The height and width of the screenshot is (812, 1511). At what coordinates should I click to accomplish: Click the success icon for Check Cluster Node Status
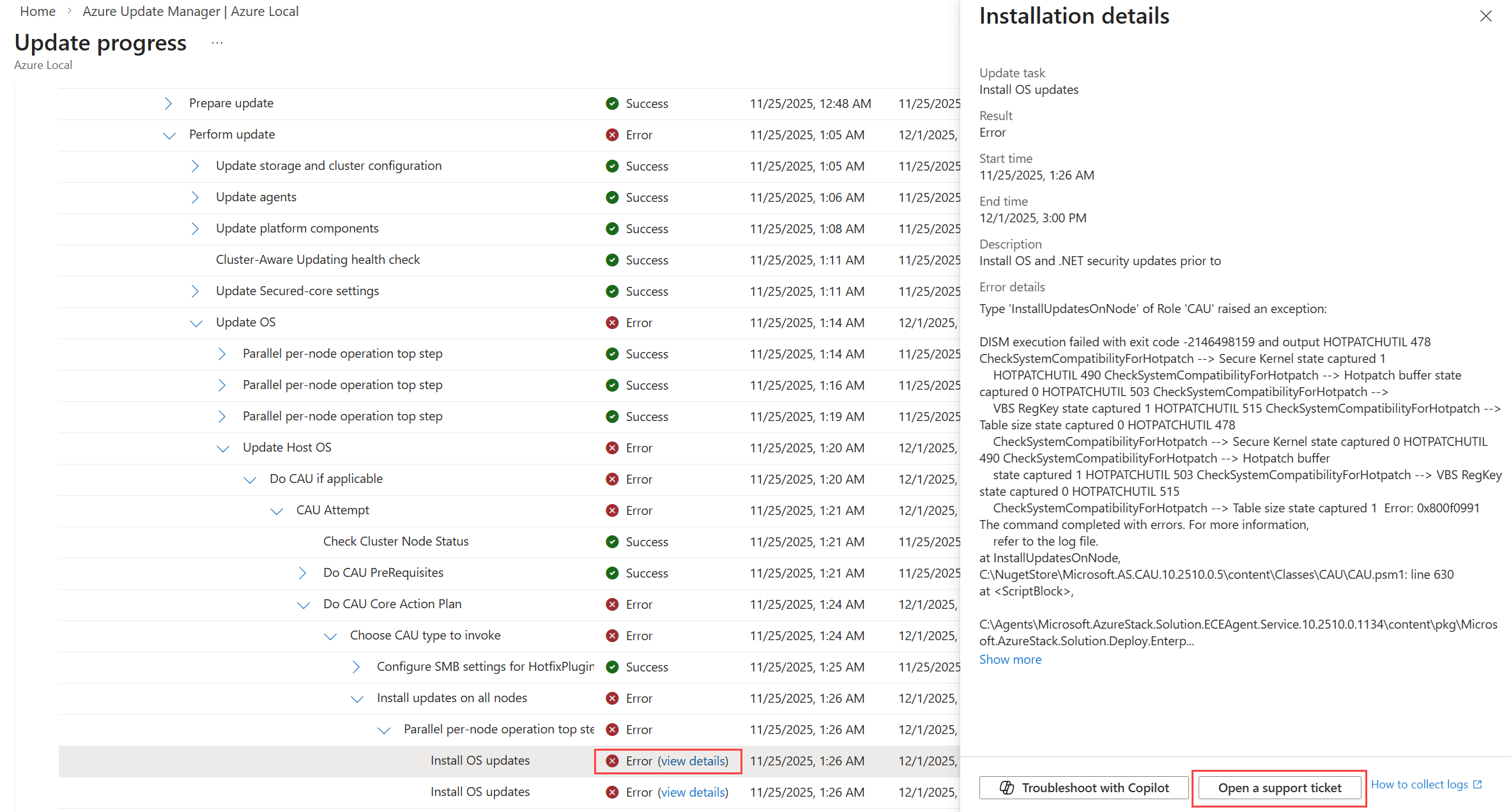click(612, 542)
